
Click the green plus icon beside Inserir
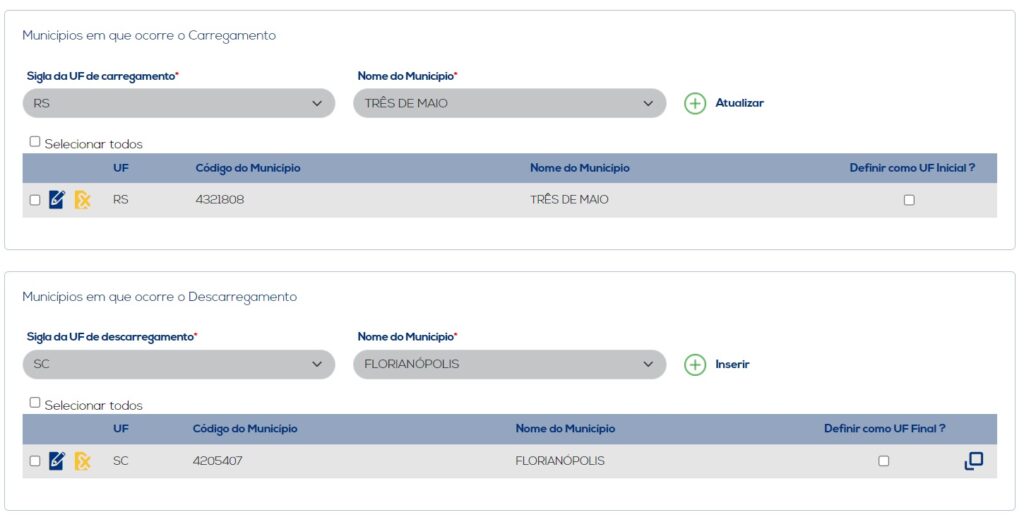tap(695, 365)
